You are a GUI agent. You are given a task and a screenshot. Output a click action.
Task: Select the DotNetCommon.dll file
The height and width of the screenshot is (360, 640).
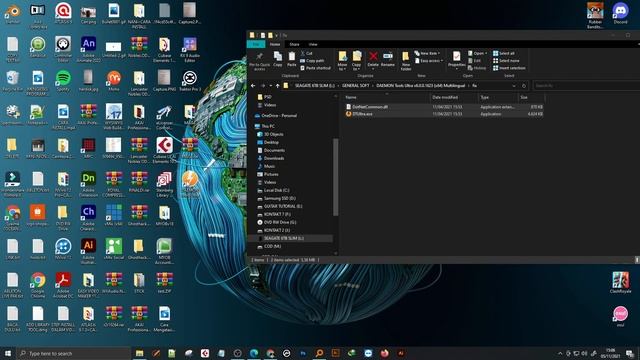pyautogui.click(x=444, y=107)
